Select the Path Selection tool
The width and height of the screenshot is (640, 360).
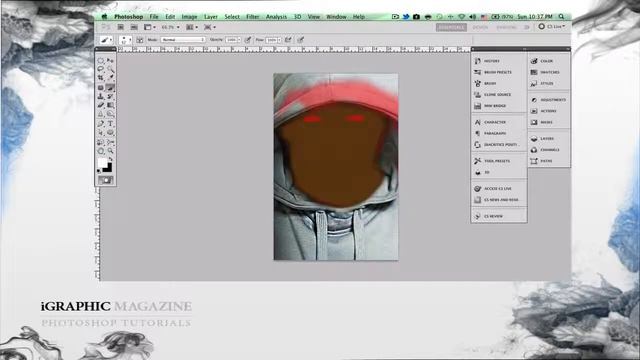(101, 133)
